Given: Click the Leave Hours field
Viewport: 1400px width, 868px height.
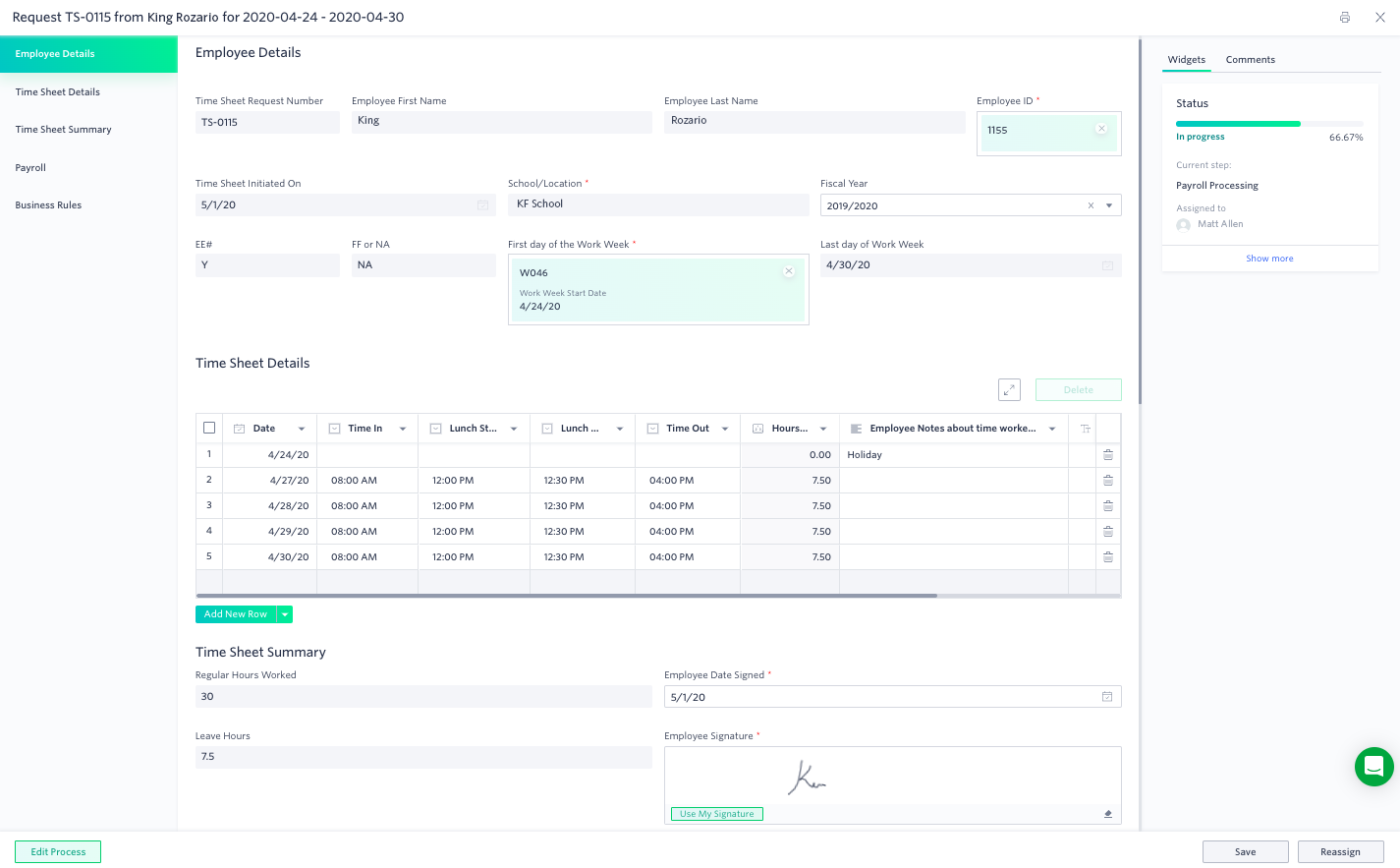Looking at the screenshot, I should (x=423, y=757).
